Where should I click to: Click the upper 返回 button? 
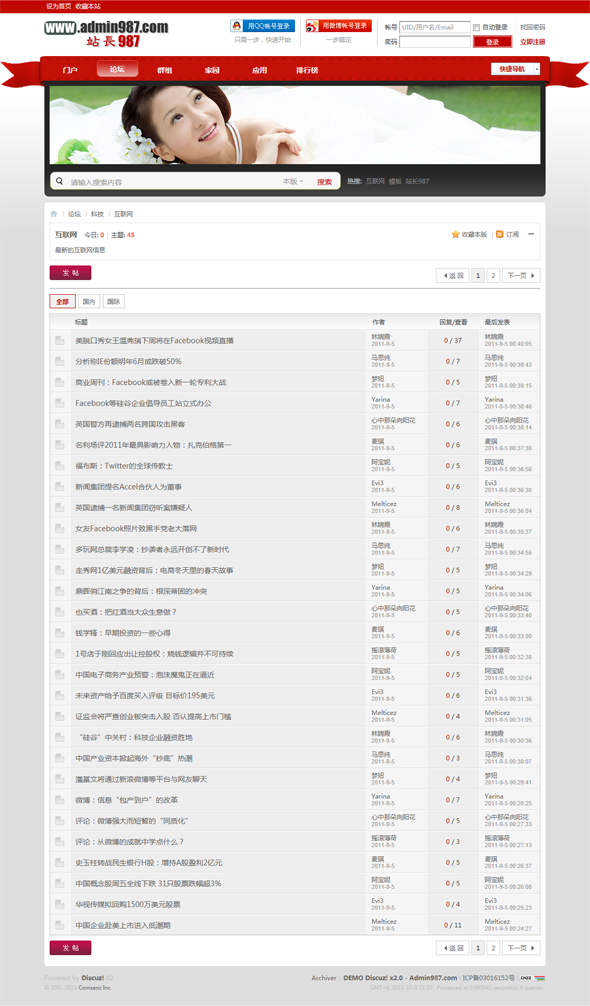(x=453, y=275)
